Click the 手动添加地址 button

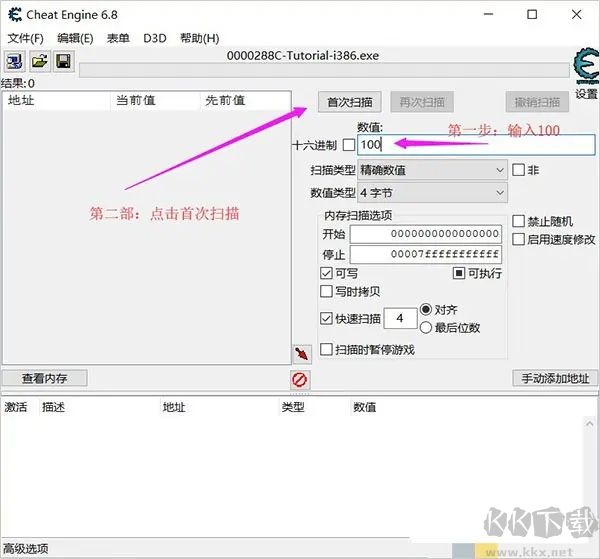(x=555, y=378)
